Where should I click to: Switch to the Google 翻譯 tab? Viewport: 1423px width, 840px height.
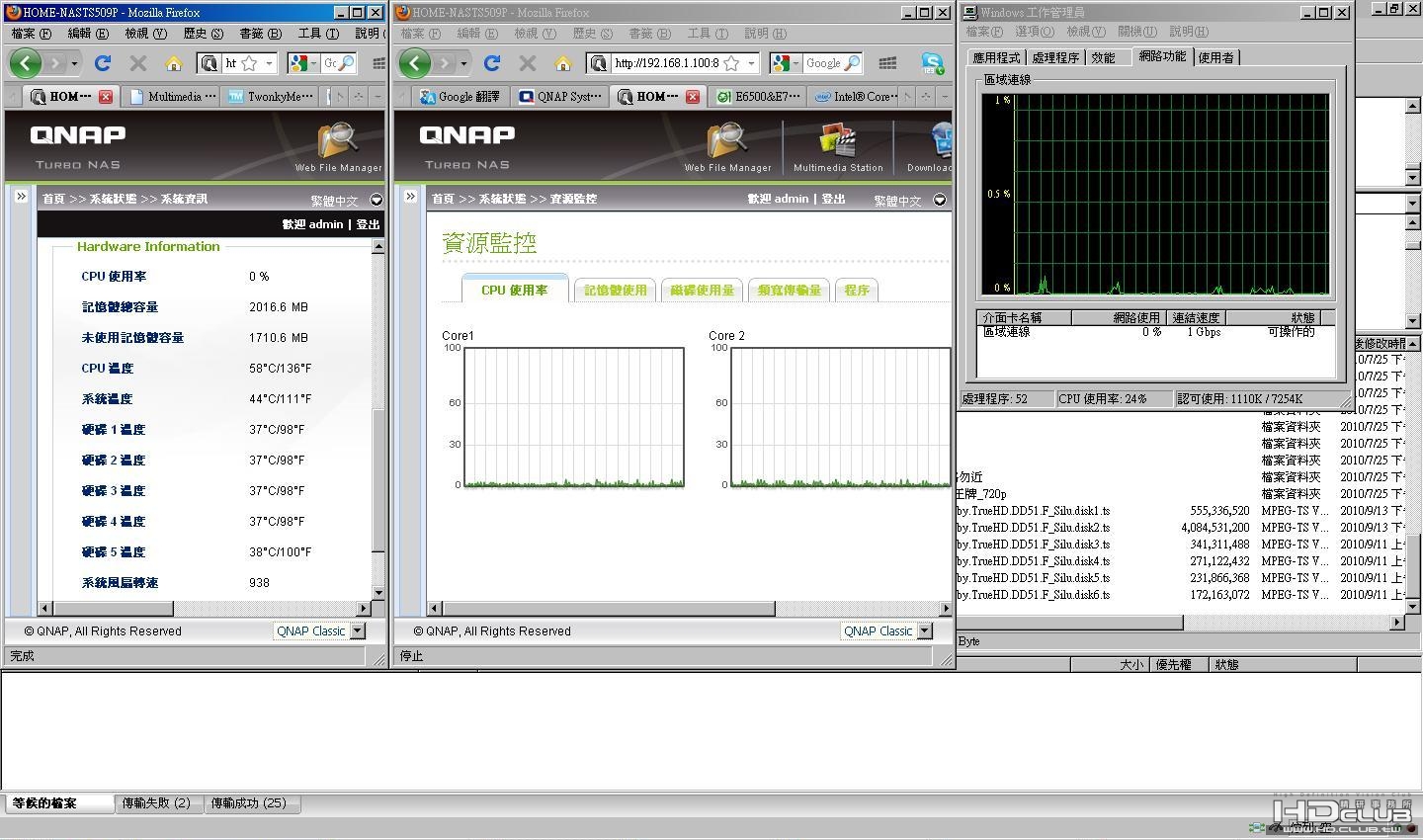[x=460, y=97]
